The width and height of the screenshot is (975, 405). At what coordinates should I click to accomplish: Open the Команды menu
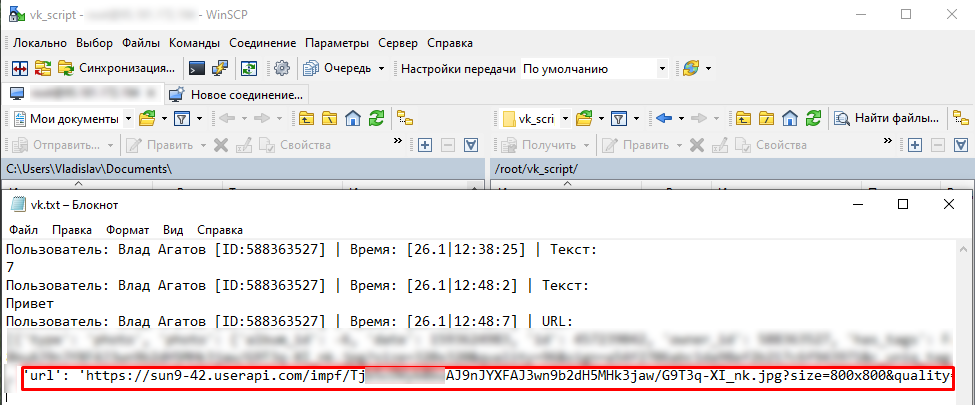pos(195,43)
